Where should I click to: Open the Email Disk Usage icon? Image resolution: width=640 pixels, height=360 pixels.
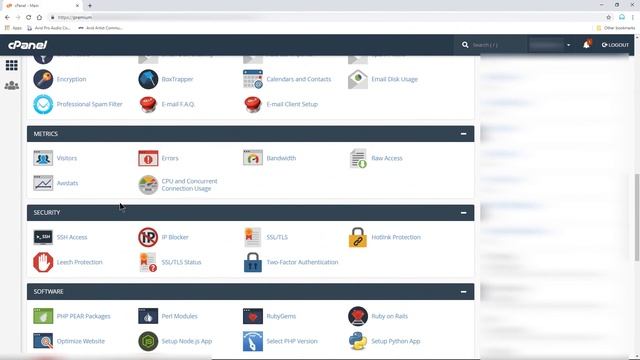click(358, 79)
